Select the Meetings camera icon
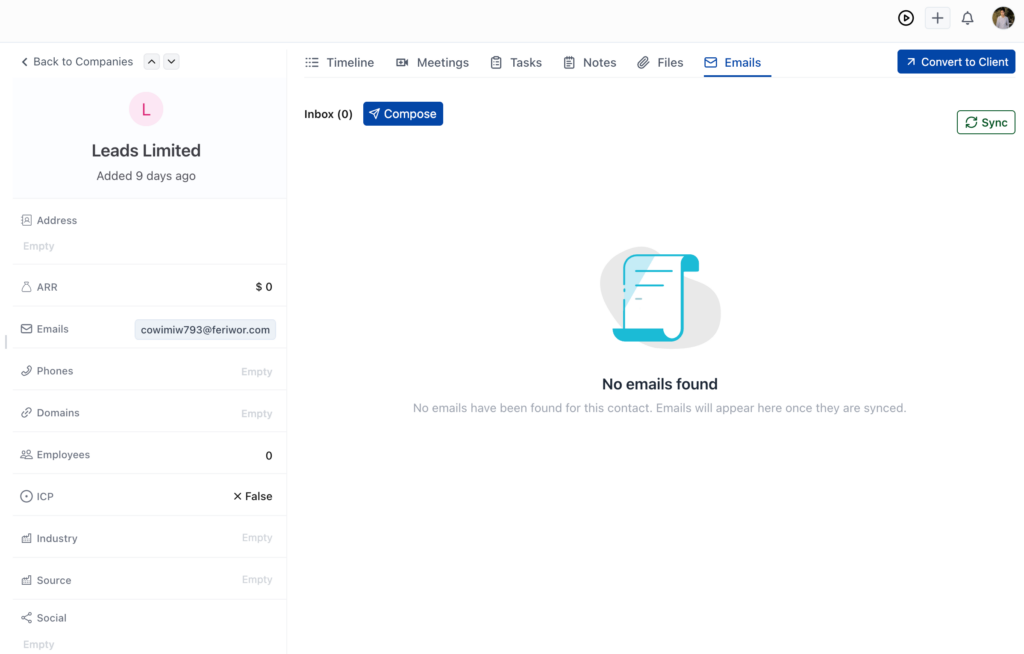1024x654 pixels. [401, 62]
